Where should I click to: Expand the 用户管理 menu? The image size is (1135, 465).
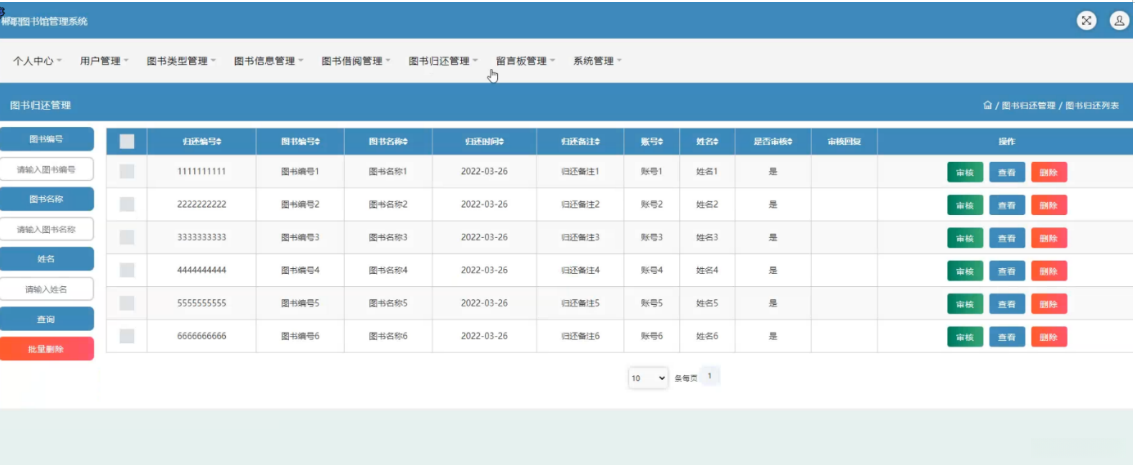pyautogui.click(x=104, y=61)
